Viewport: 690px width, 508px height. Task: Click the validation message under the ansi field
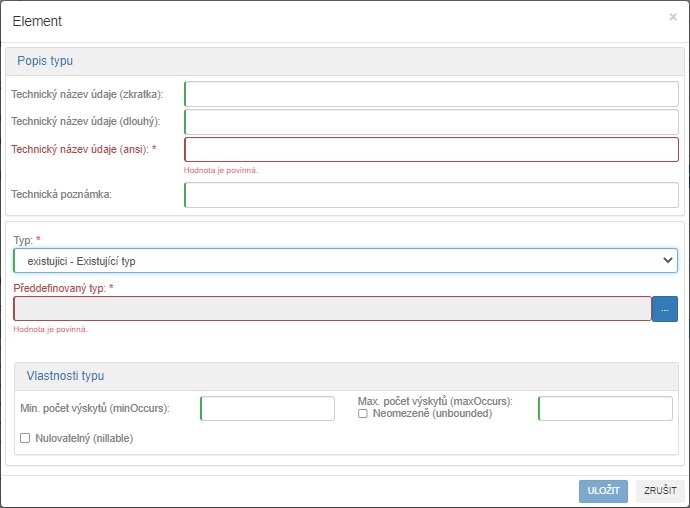(x=221, y=171)
